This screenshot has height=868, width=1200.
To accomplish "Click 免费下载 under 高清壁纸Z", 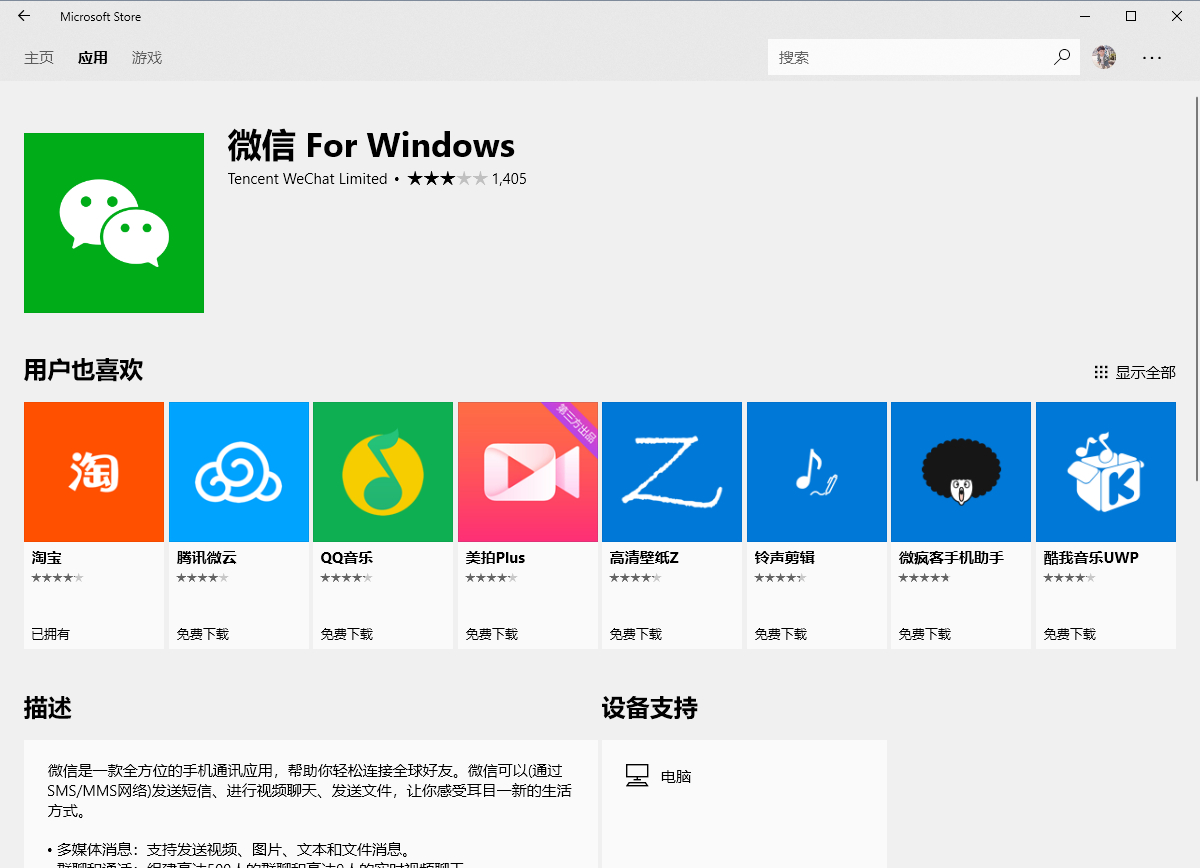I will [x=636, y=634].
